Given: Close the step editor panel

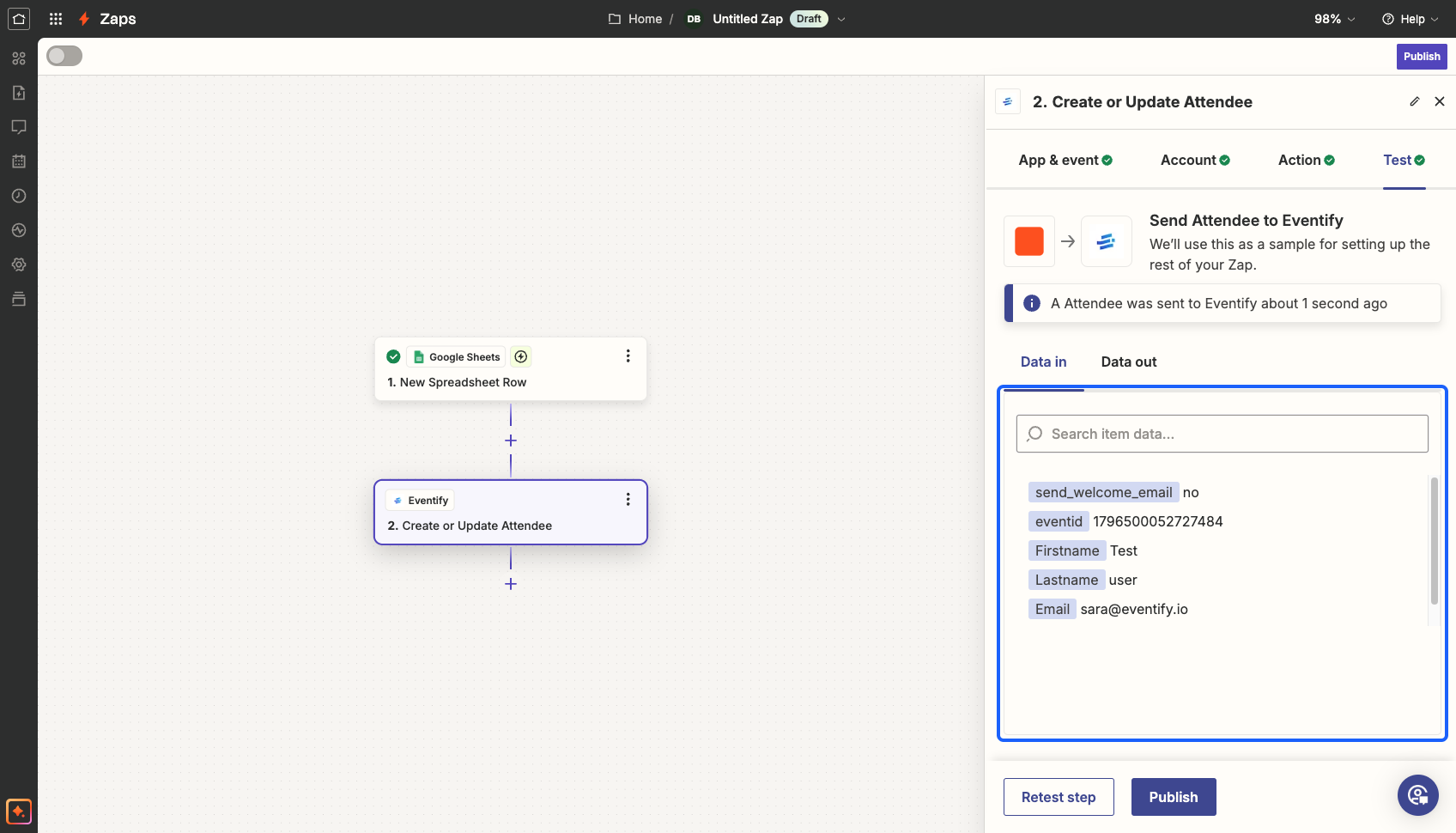Looking at the screenshot, I should pyautogui.click(x=1440, y=101).
